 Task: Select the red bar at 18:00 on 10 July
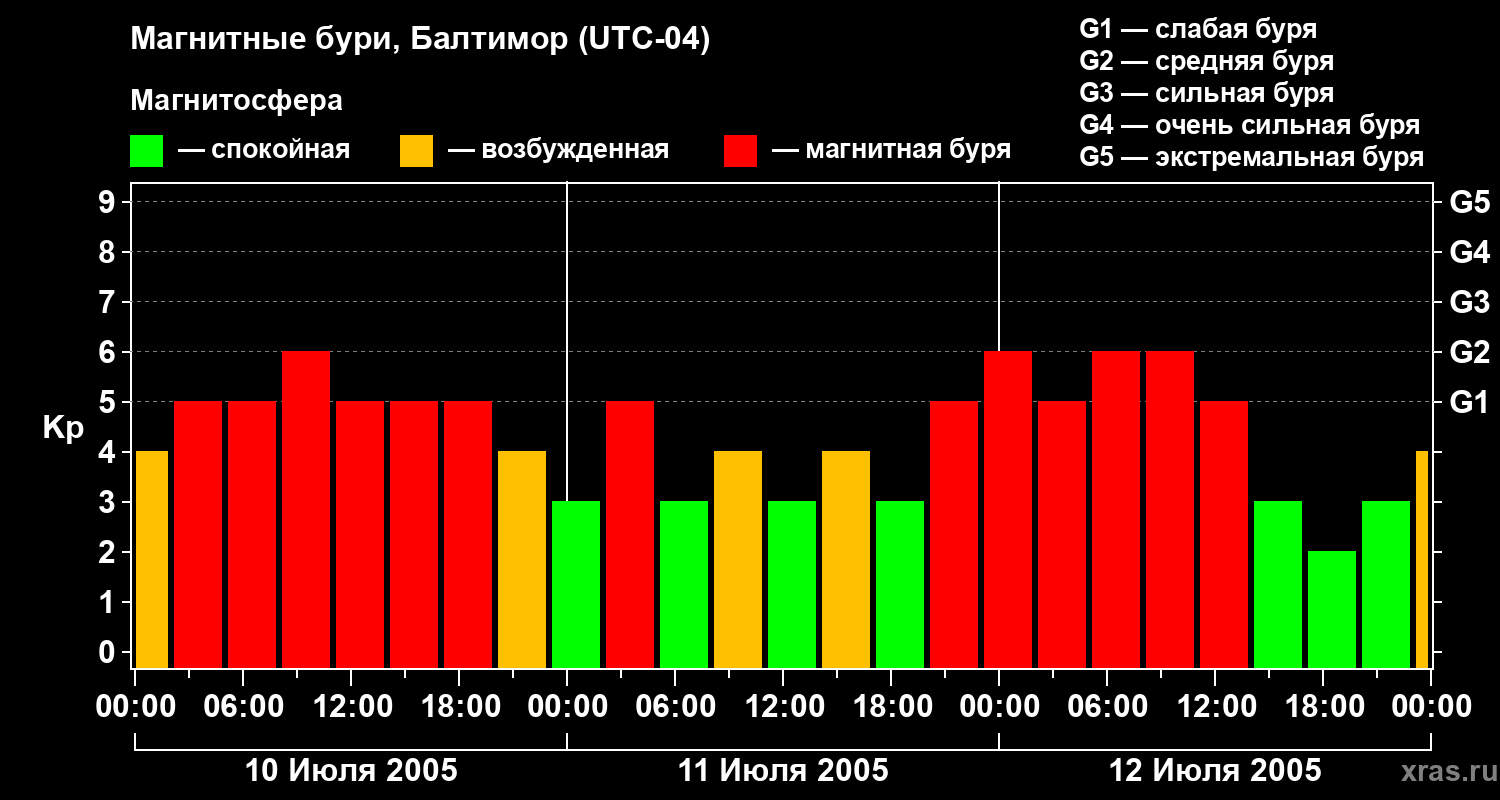pos(468,535)
